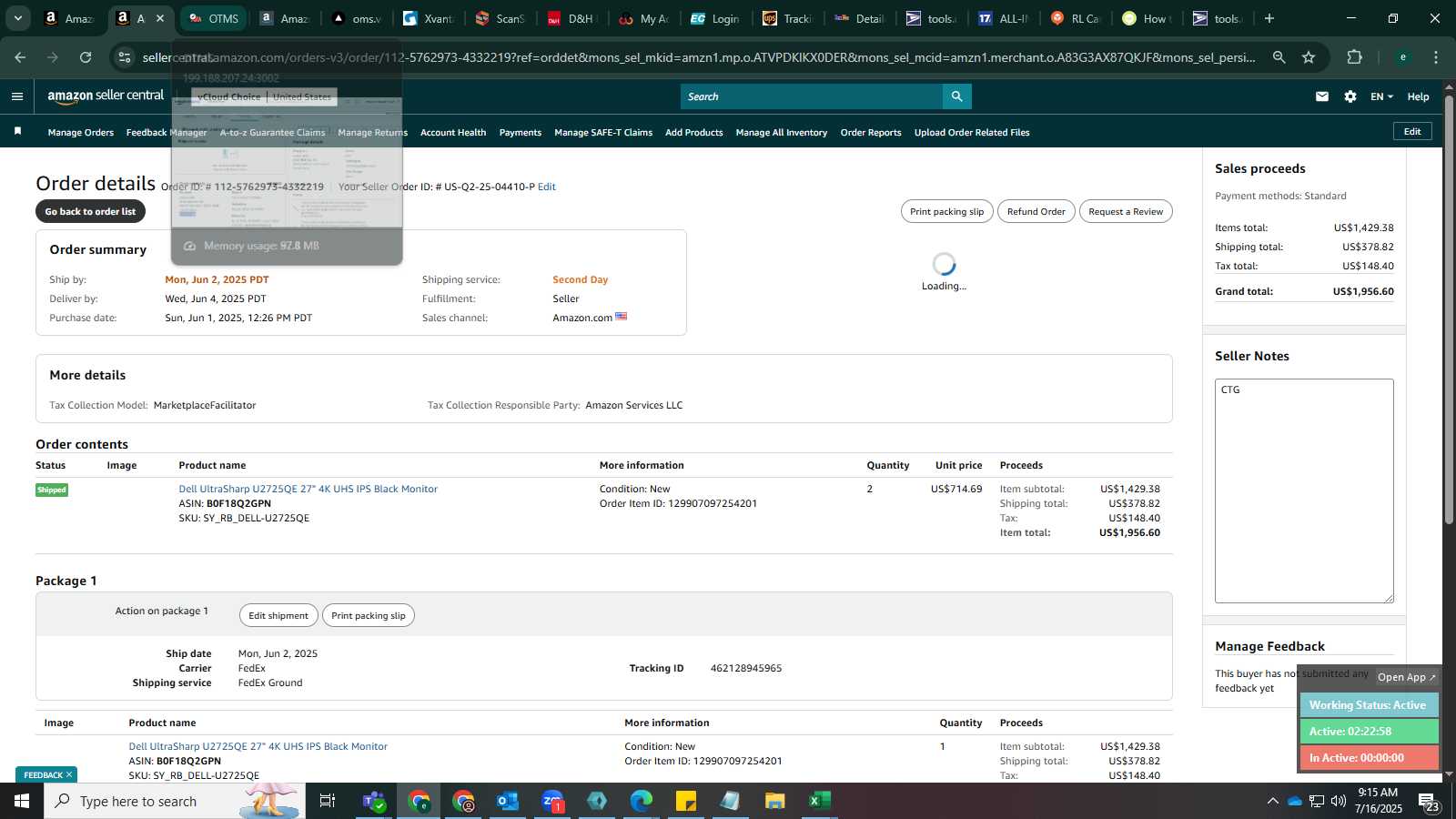Switch to the D&H browser tab
Image resolution: width=1456 pixels, height=819 pixels.
coord(571,18)
